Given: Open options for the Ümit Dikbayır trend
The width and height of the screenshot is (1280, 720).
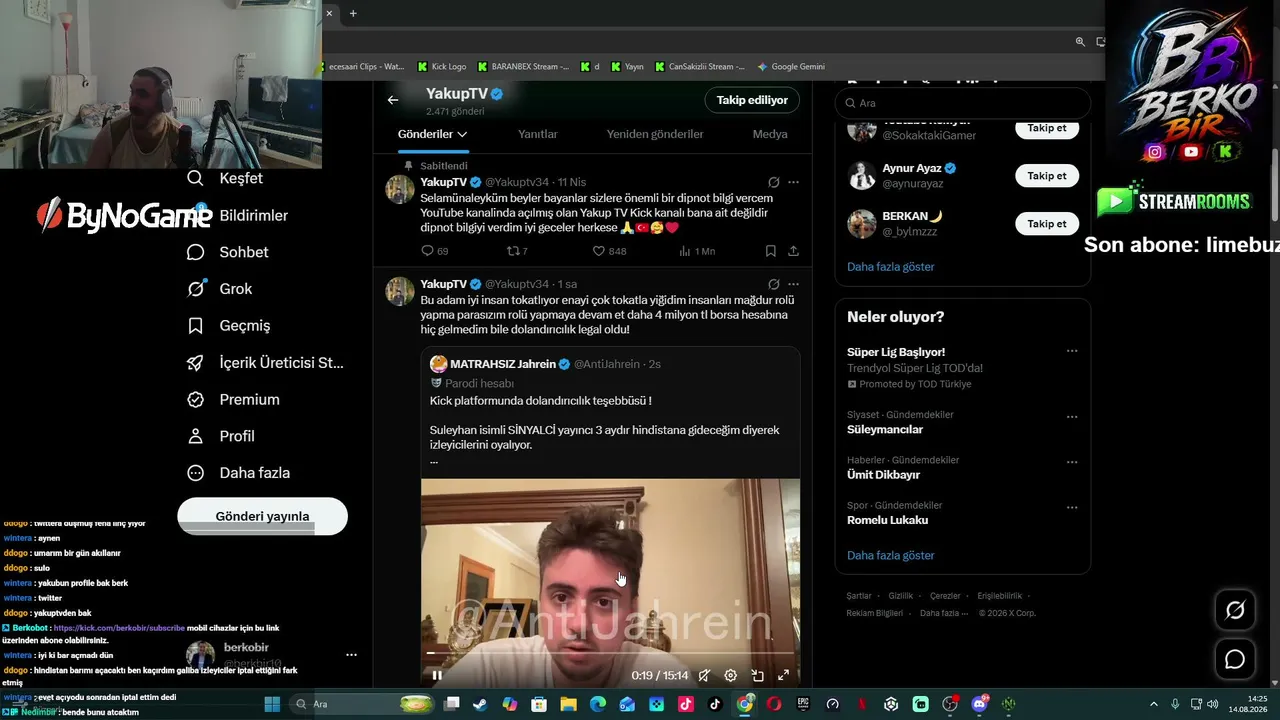Looking at the screenshot, I should [1072, 462].
